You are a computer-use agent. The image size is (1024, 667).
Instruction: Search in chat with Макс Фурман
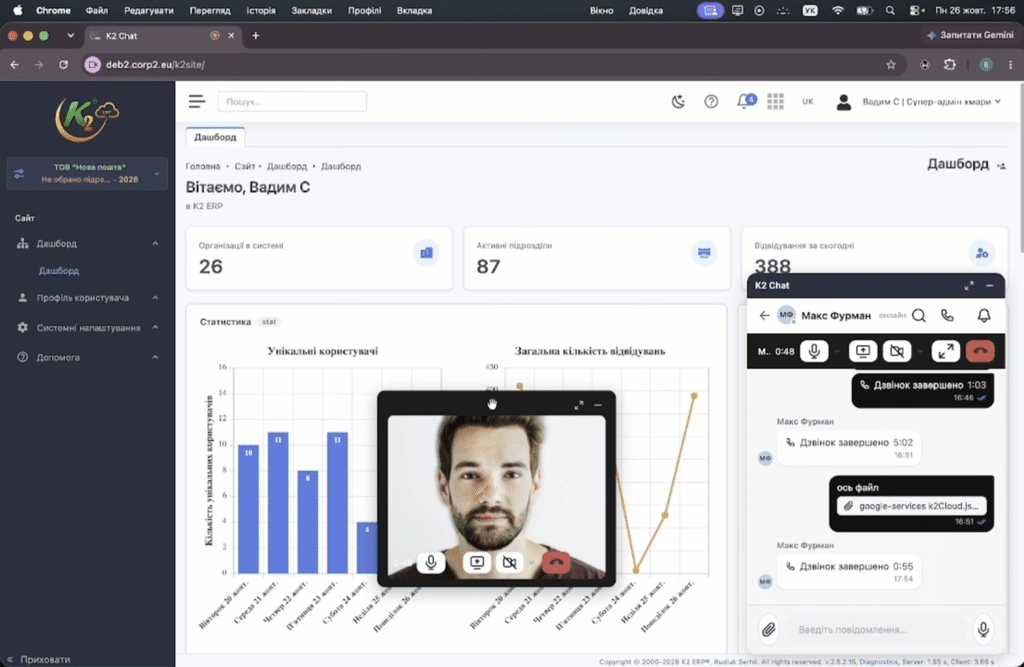919,316
